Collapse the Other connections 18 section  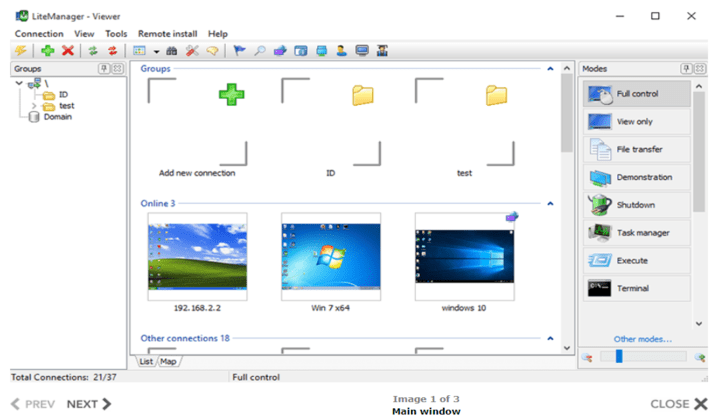pos(550,338)
